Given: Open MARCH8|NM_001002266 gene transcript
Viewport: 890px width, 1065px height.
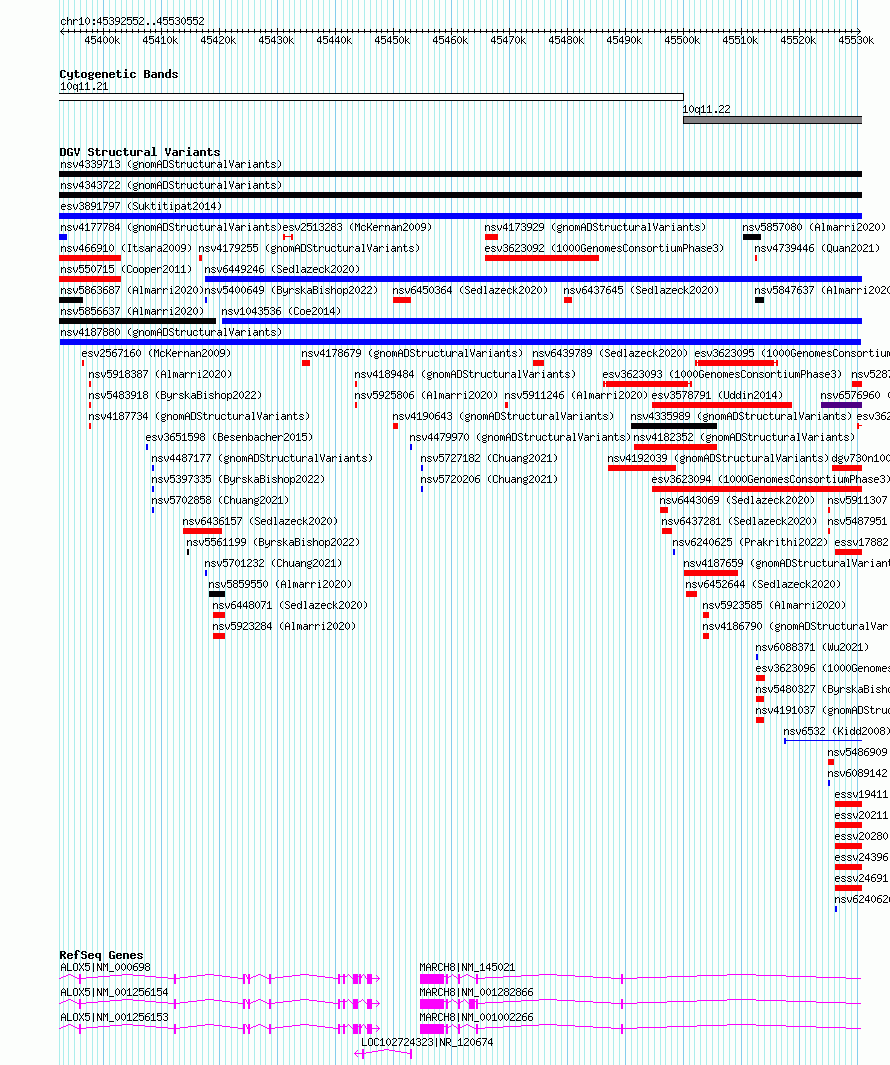Looking at the screenshot, I should (x=476, y=1018).
